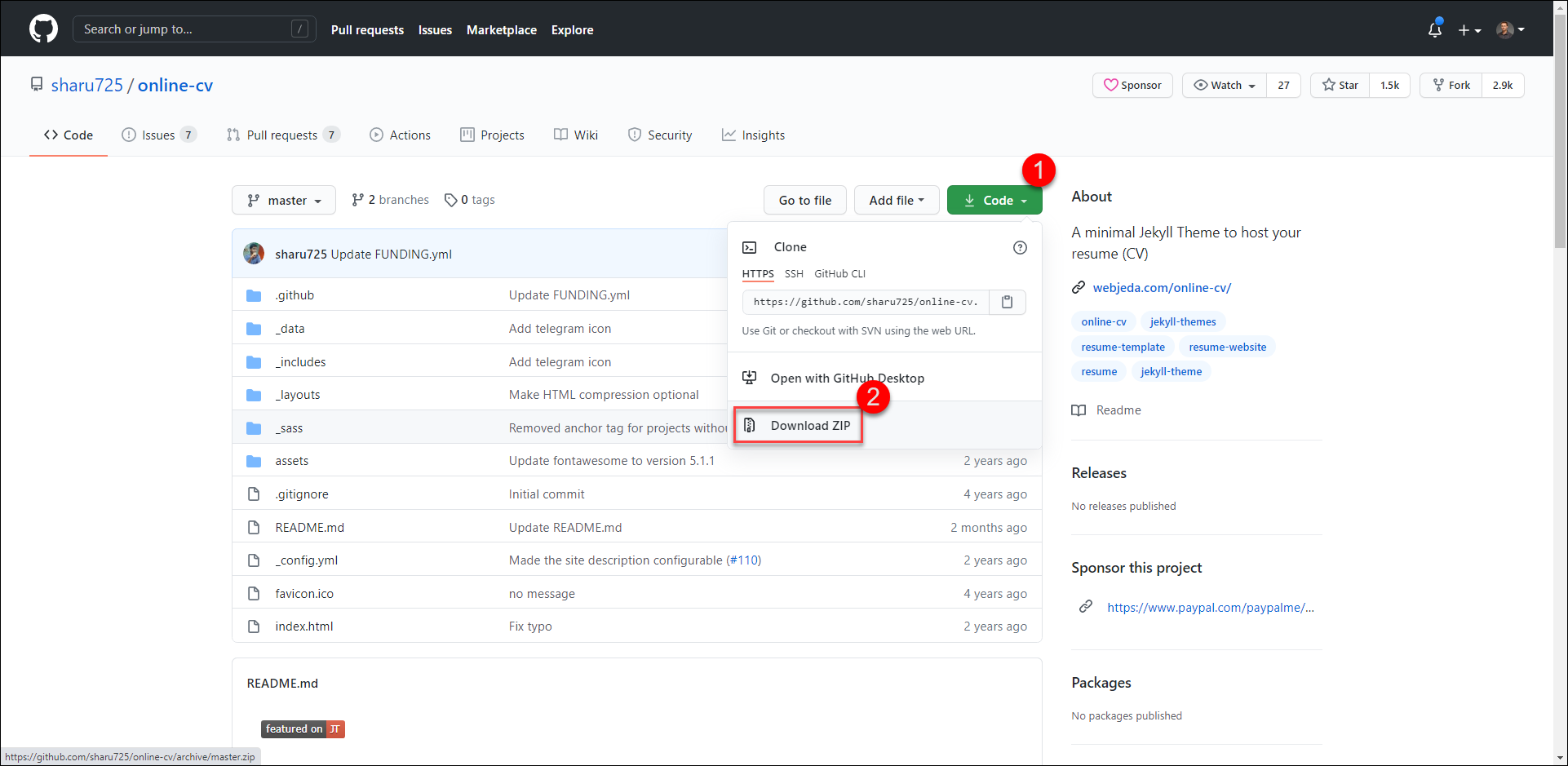Click the clone help question mark icon
The height and width of the screenshot is (766, 1568).
(1020, 247)
